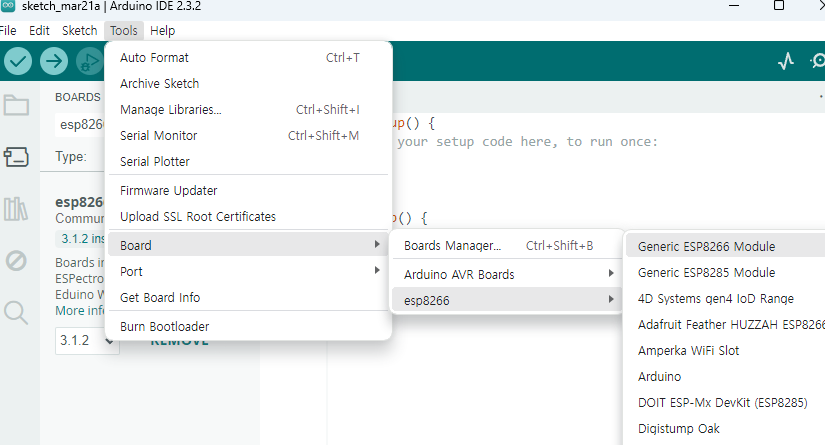Click the boards search field containing esp8266
Screen dimensions: 825x445
80,125
